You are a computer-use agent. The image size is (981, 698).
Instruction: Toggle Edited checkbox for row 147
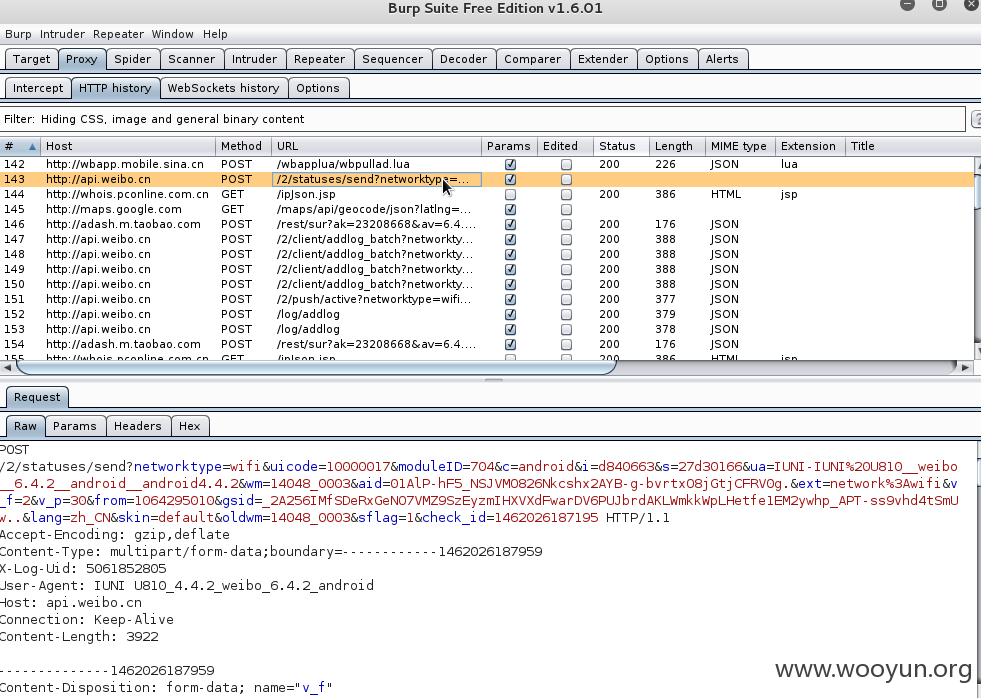tap(566, 240)
